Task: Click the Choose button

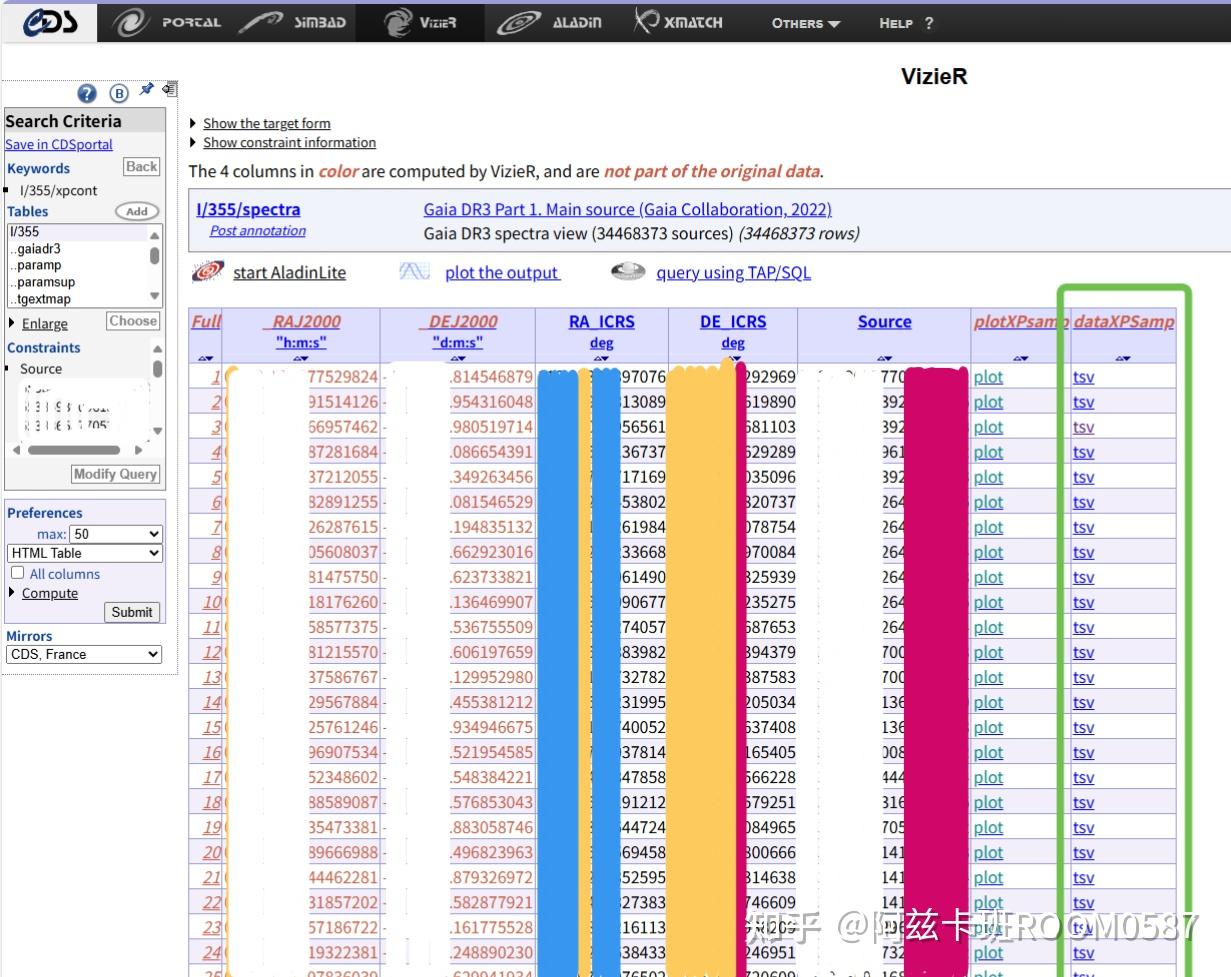Action: click(x=133, y=321)
